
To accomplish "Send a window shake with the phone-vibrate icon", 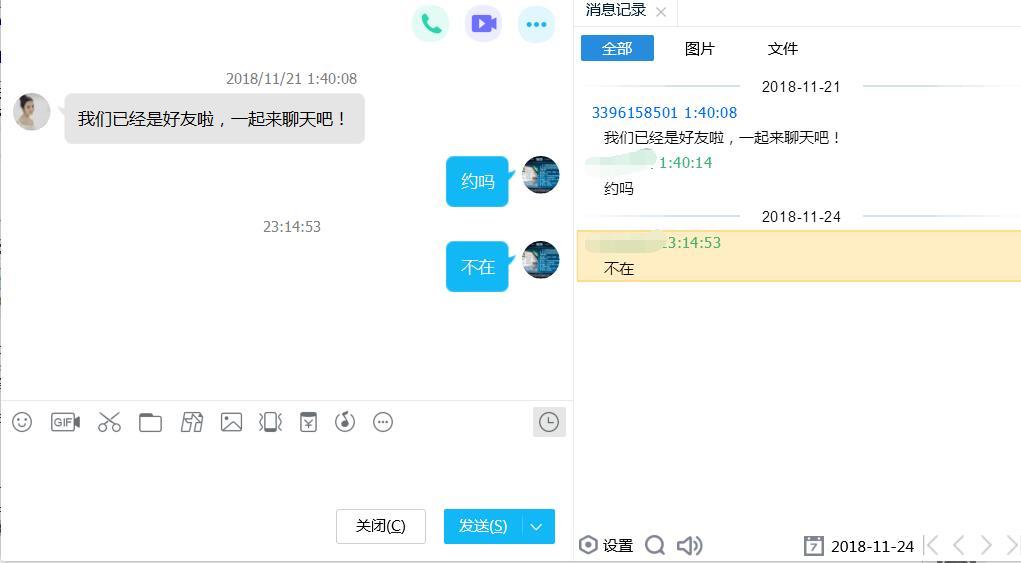I will click(x=270, y=422).
